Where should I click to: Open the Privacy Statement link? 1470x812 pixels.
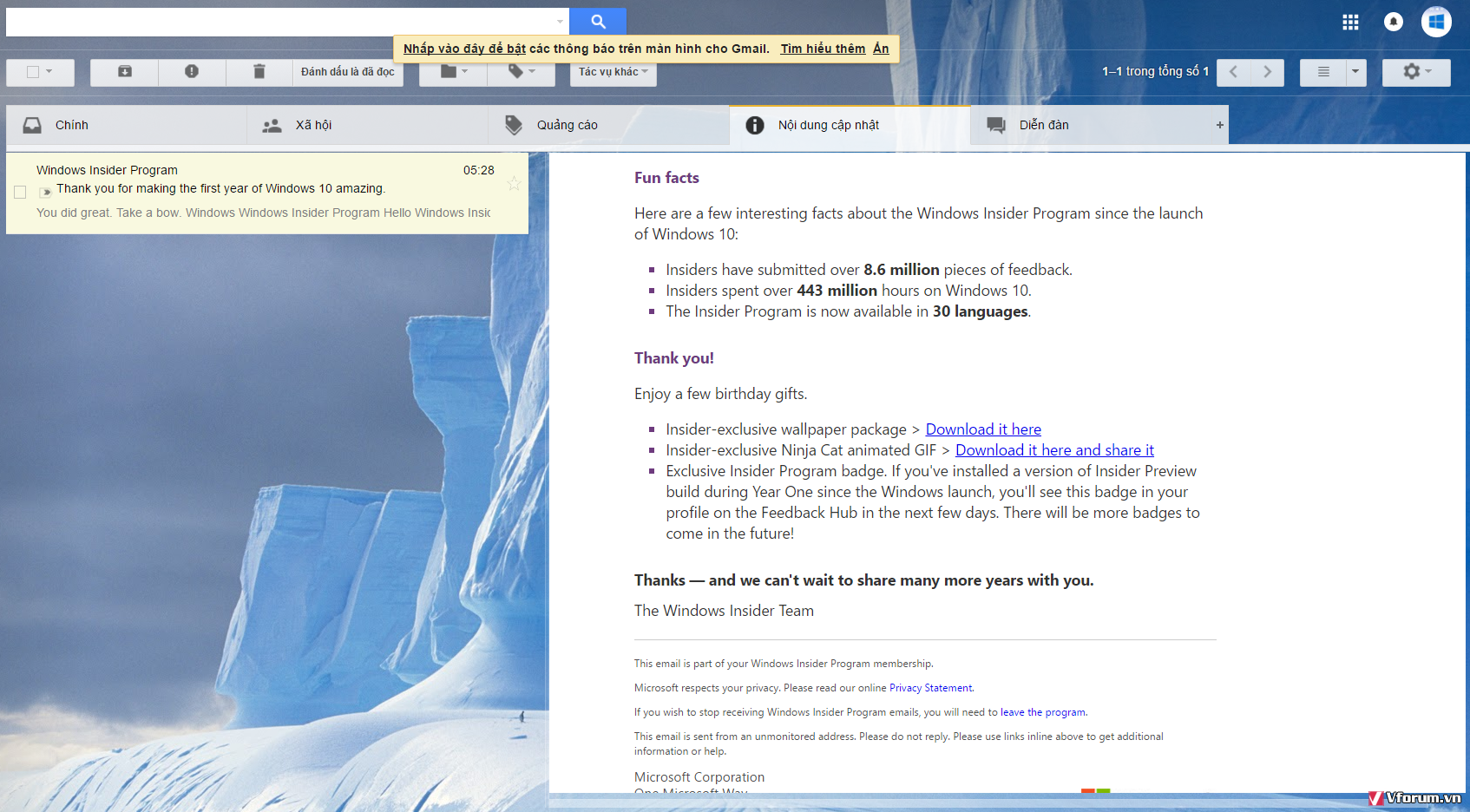930,688
